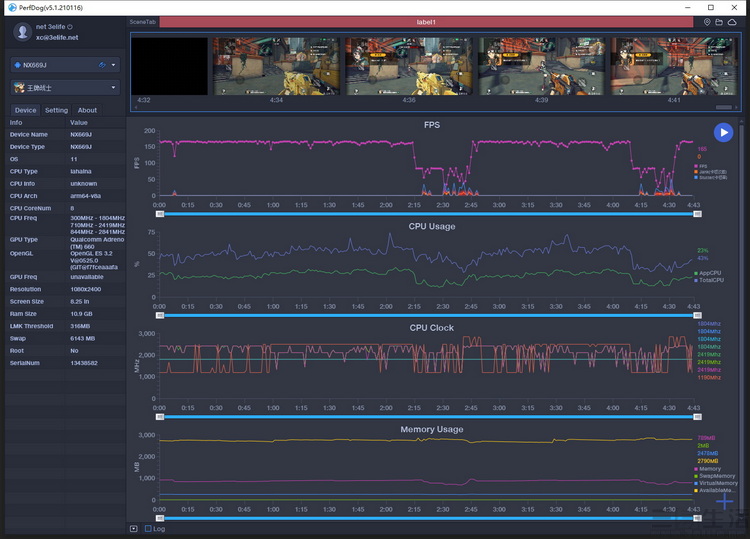The height and width of the screenshot is (539, 750).
Task: Click the 王牌战士 game app icon
Action: (19, 88)
